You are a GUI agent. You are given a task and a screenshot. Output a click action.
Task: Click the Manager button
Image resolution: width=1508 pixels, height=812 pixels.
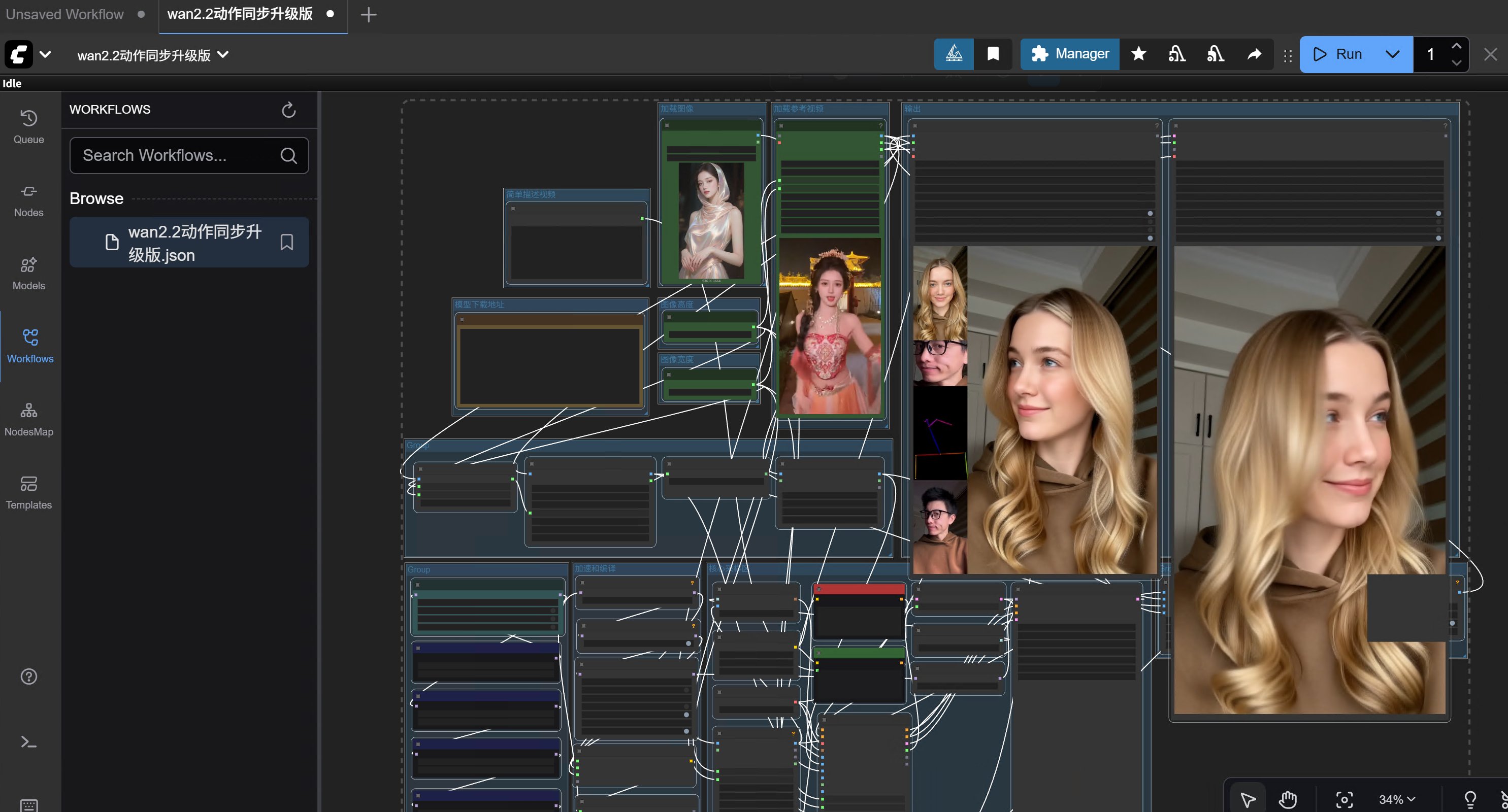(1070, 54)
